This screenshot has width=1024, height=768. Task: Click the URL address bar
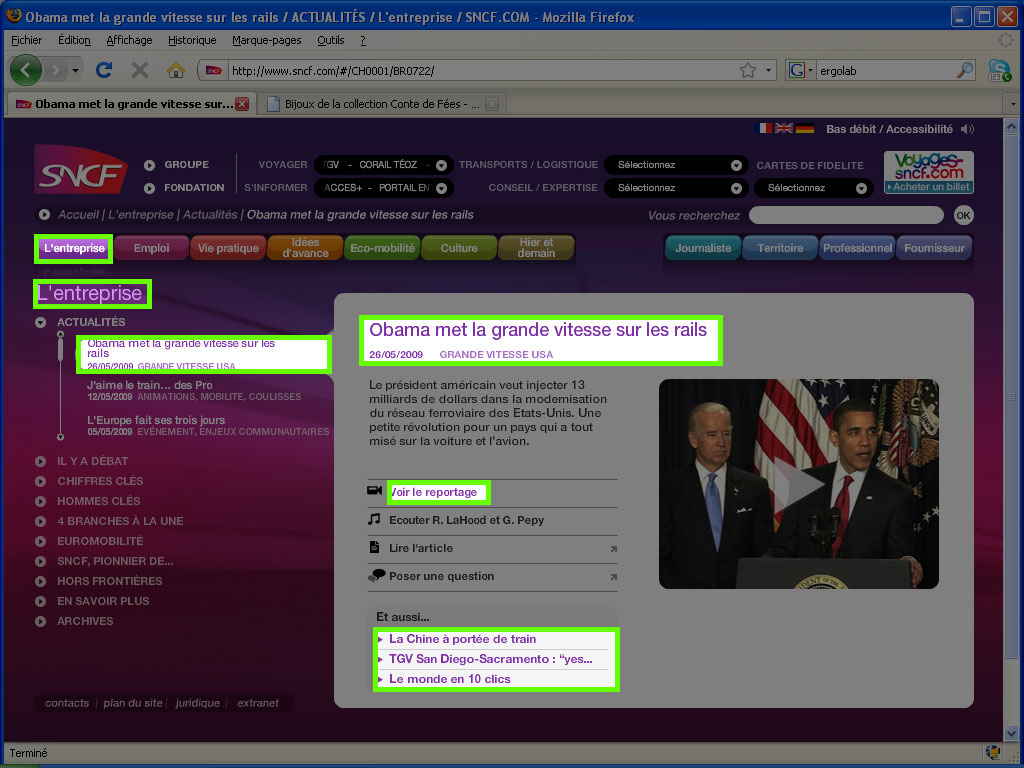pyautogui.click(x=483, y=71)
